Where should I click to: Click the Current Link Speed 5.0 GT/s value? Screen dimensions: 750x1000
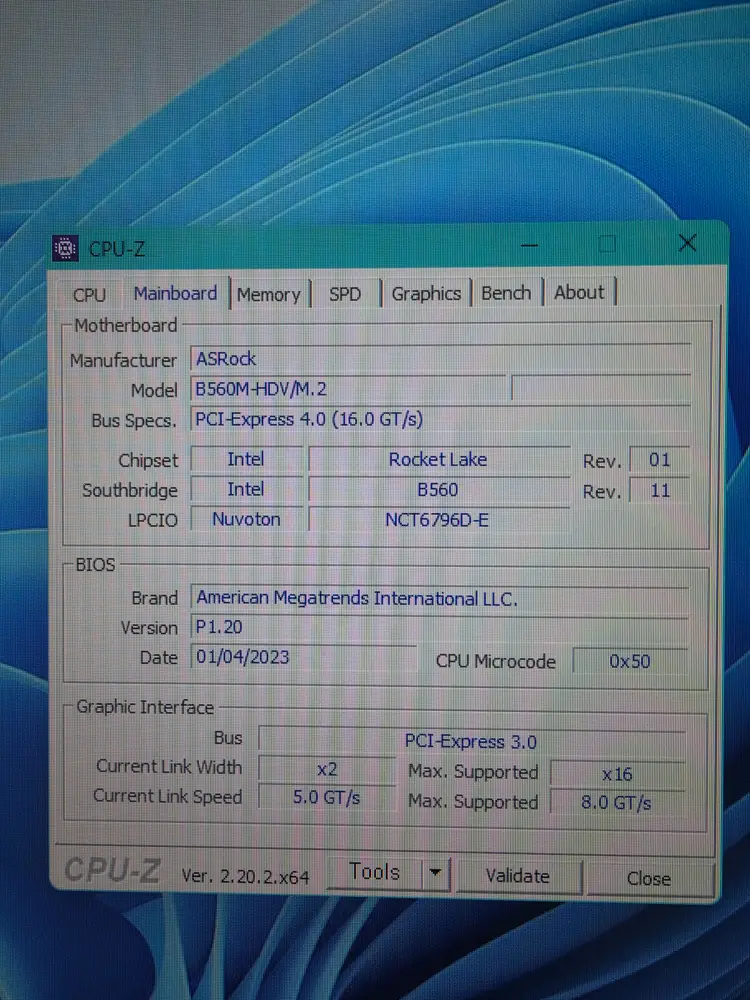327,797
